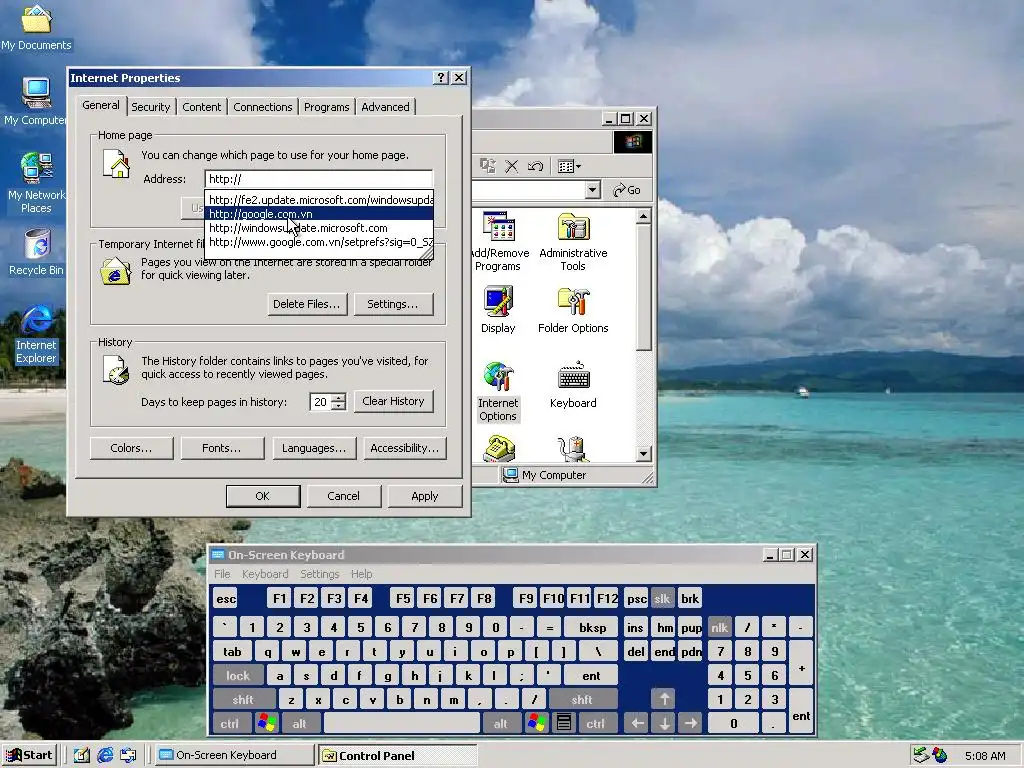
Task: Open temporary files Settings button
Action: (x=393, y=304)
